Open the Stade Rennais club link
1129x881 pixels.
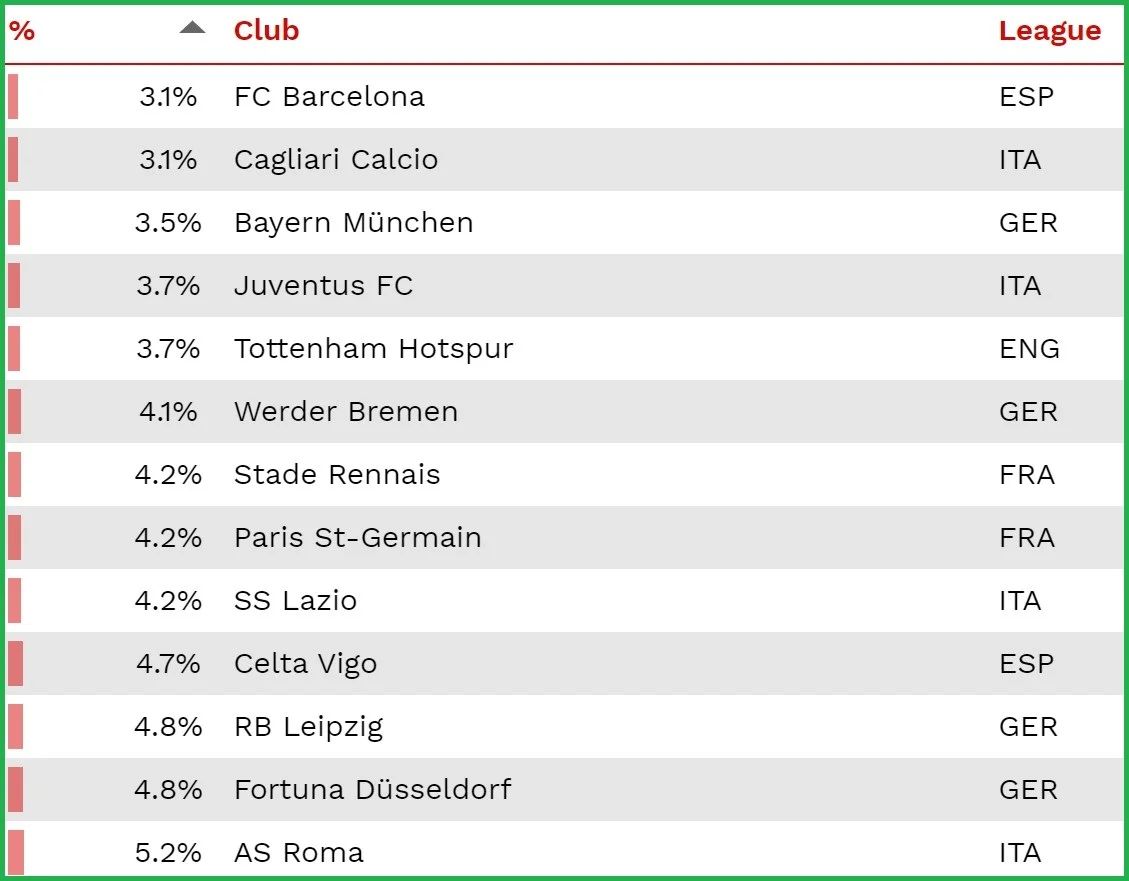[x=337, y=475]
